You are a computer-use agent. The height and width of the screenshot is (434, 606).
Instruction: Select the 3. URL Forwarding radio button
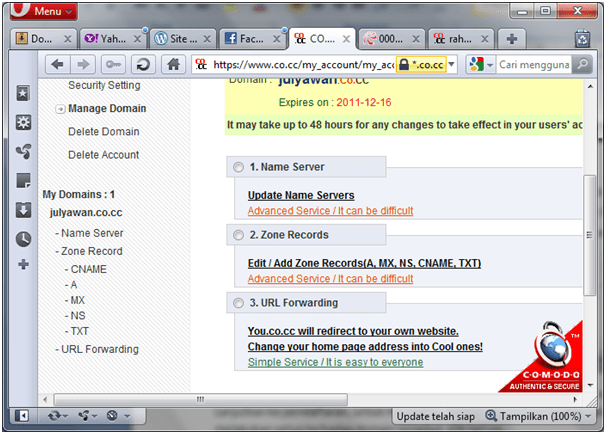(237, 303)
